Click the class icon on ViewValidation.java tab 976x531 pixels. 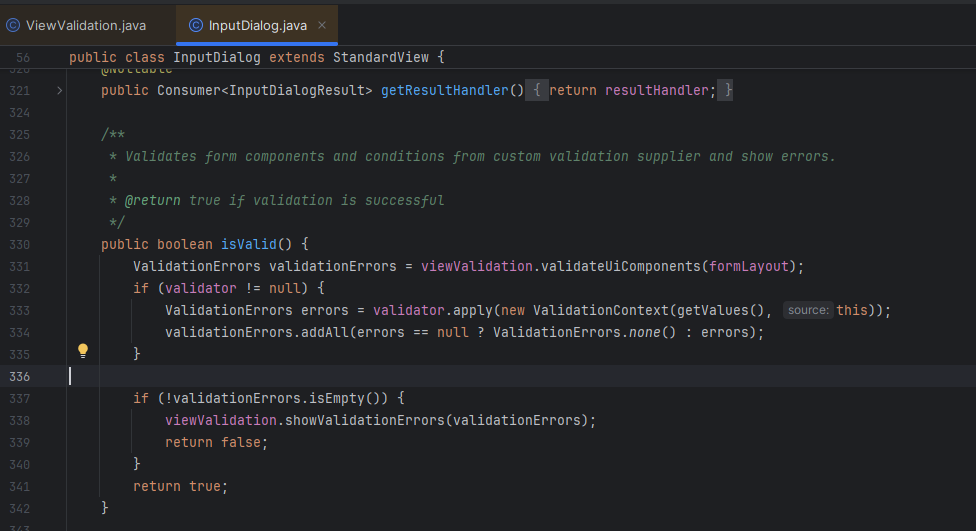click(x=12, y=26)
